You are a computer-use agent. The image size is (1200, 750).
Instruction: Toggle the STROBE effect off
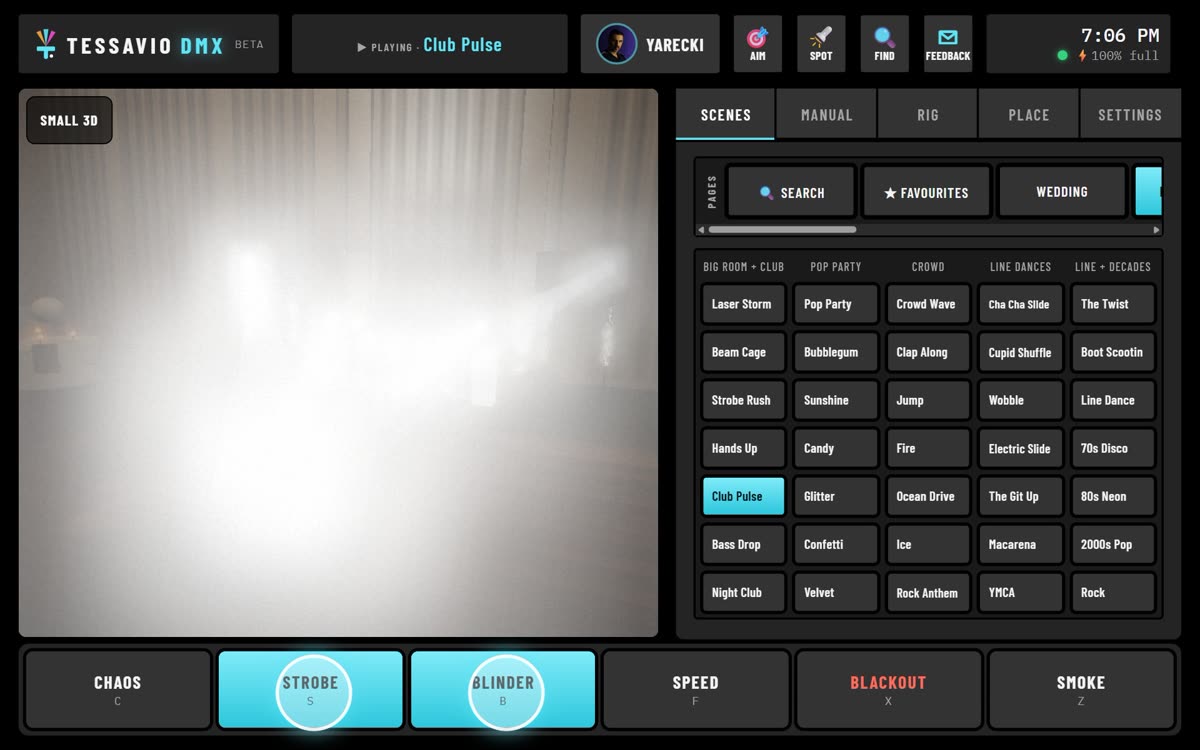click(x=310, y=689)
